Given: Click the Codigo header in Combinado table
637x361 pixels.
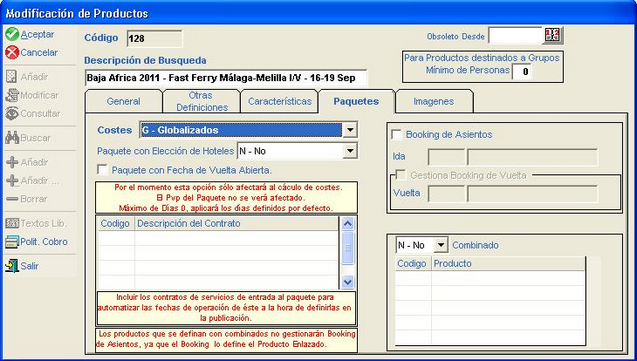Looking at the screenshot, I should pyautogui.click(x=412, y=264).
